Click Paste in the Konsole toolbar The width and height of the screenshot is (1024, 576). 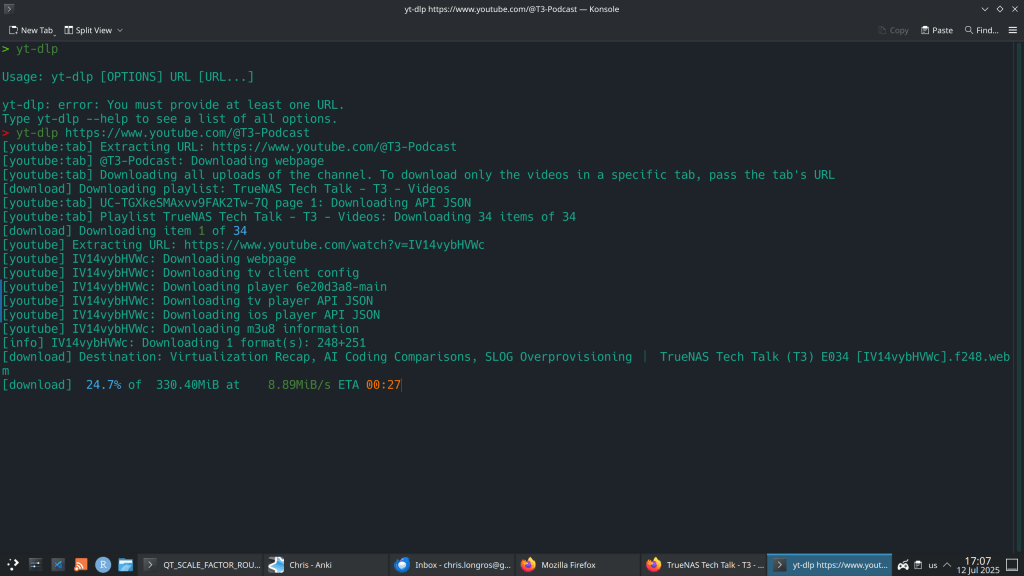click(936, 30)
